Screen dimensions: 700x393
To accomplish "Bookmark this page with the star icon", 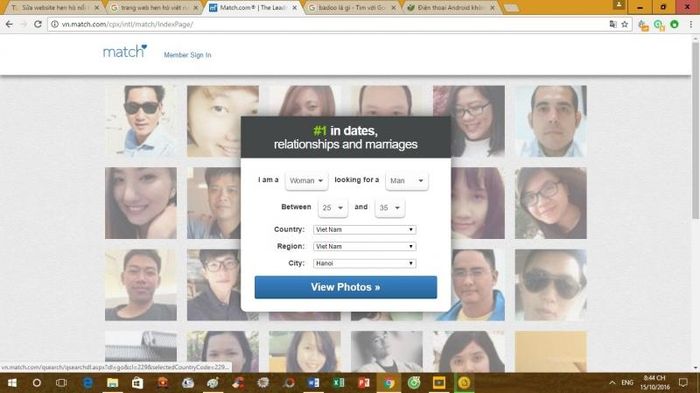I will (x=625, y=24).
